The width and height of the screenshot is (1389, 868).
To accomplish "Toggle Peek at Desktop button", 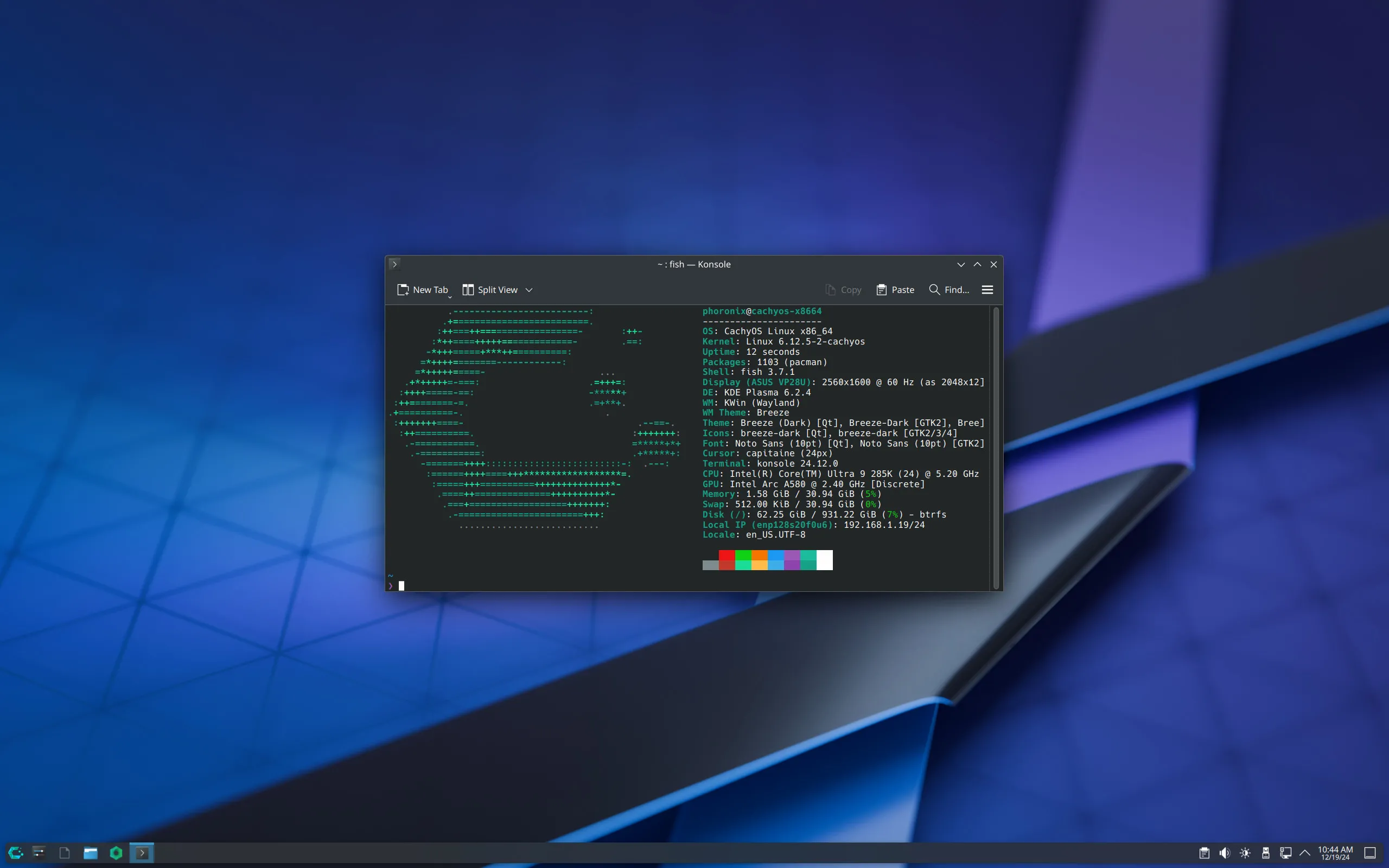I will [1370, 852].
